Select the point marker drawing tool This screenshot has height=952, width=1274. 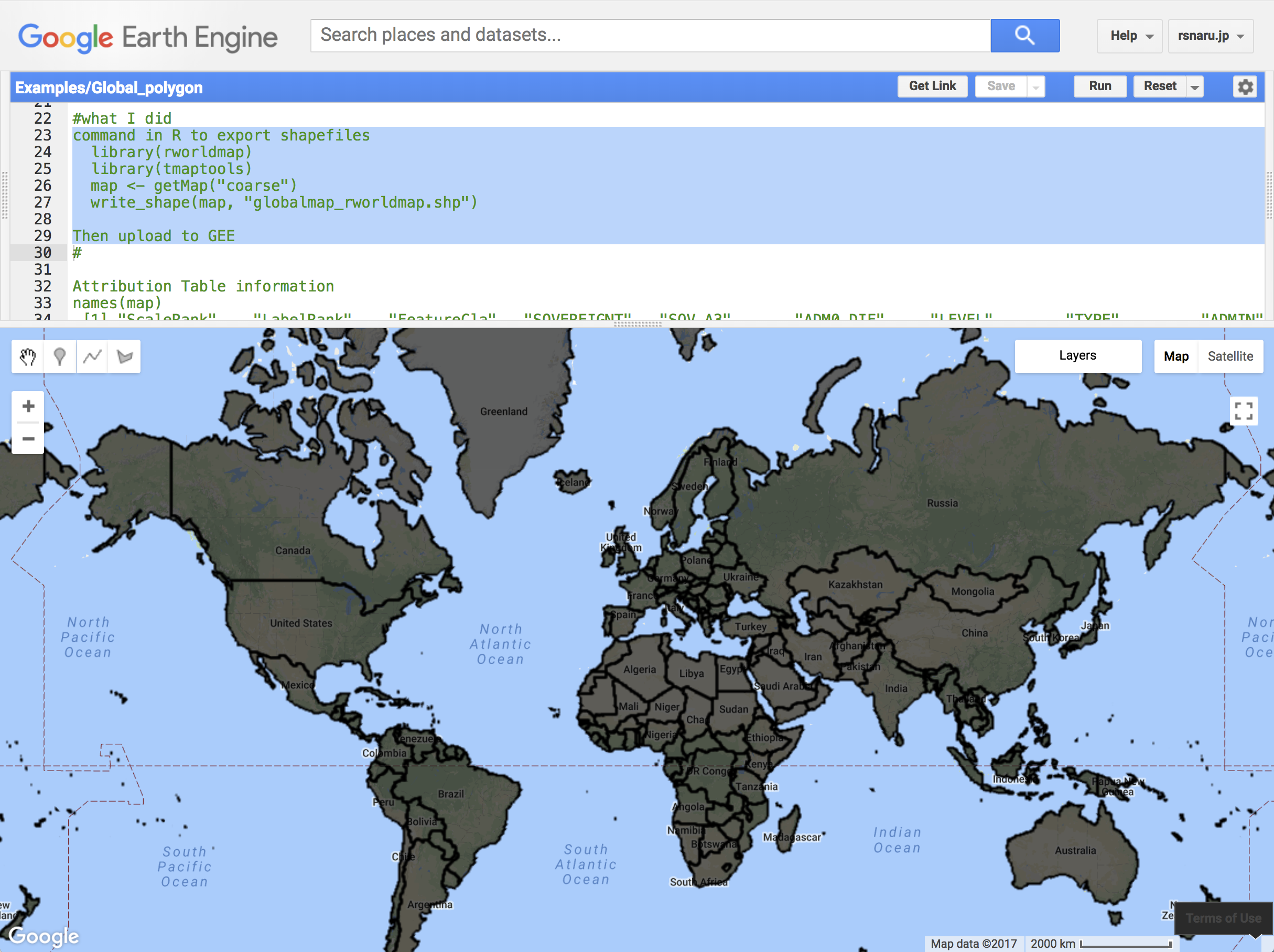click(x=60, y=356)
